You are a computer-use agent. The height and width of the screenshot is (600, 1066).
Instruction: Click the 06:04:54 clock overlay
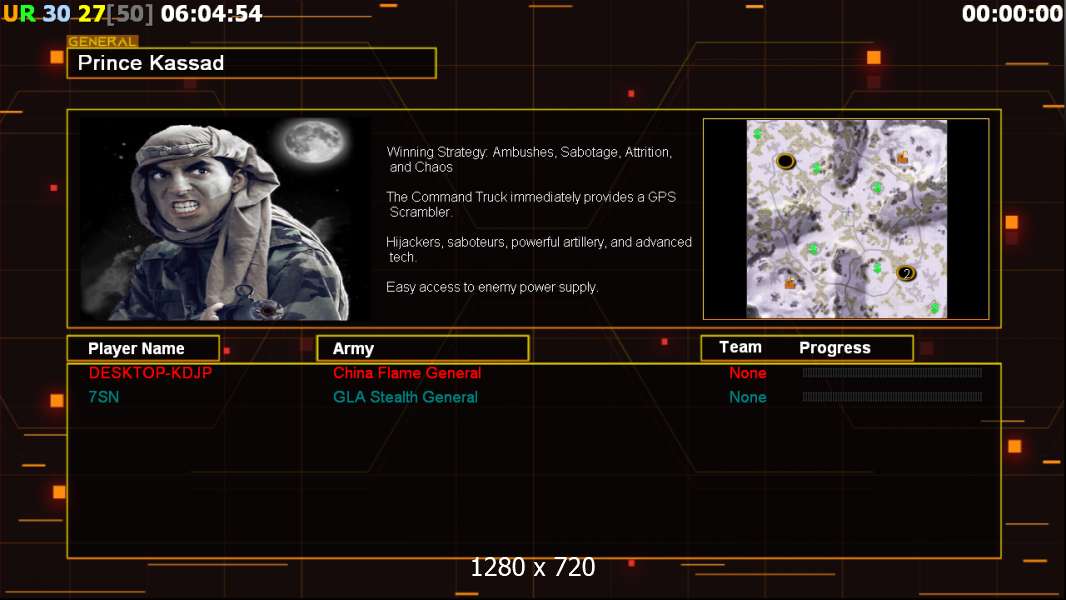(211, 14)
